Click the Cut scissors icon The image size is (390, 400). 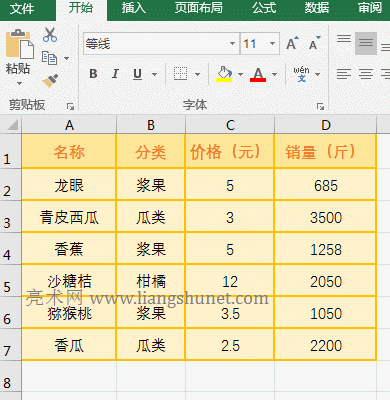coord(50,35)
